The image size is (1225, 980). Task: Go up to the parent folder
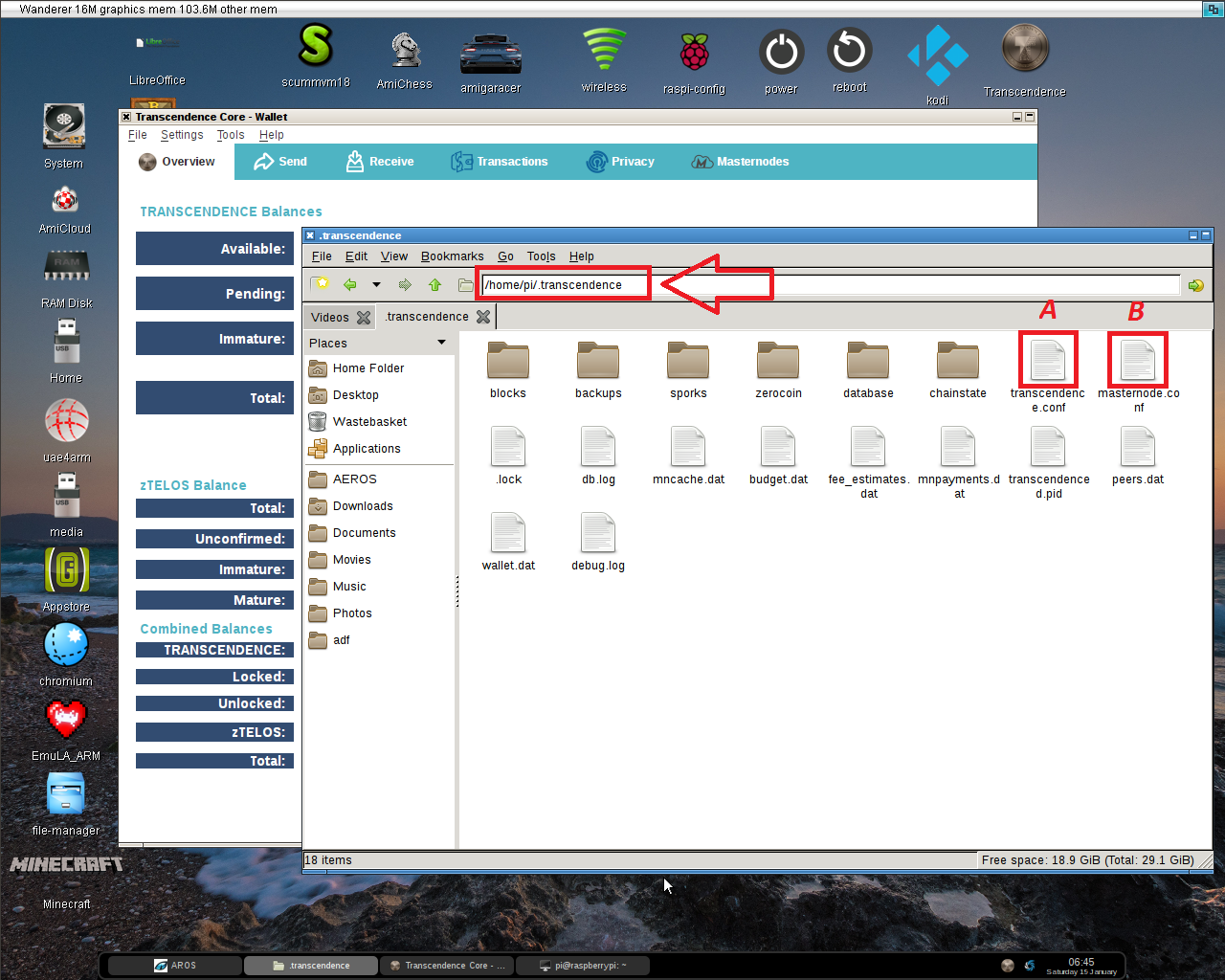coord(434,284)
